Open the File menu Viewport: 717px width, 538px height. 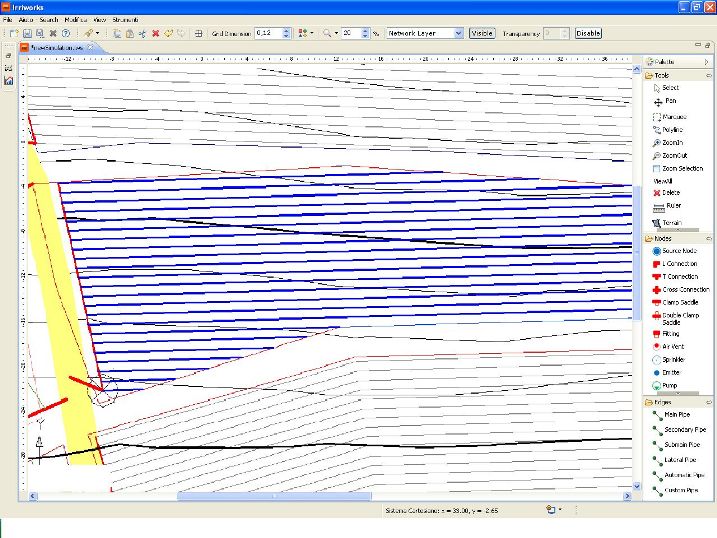point(8,19)
